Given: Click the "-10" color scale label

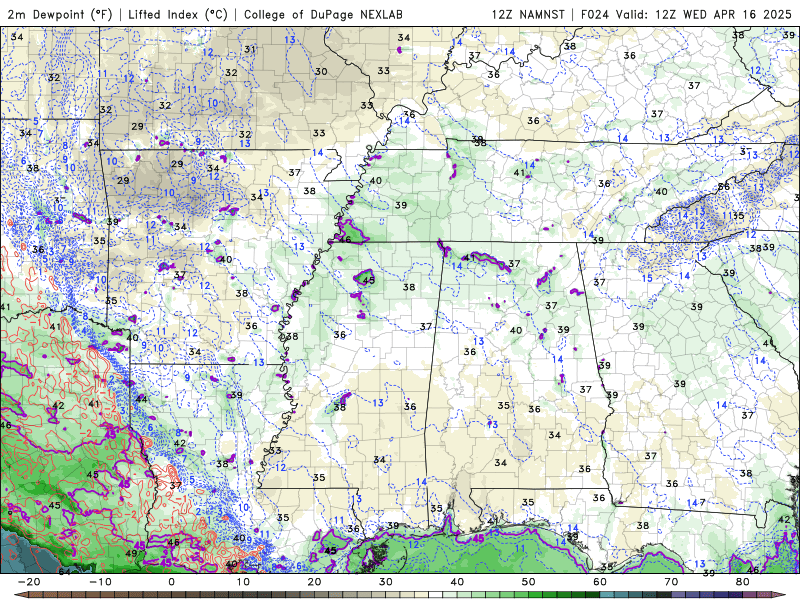Looking at the screenshot, I should click(x=100, y=582).
